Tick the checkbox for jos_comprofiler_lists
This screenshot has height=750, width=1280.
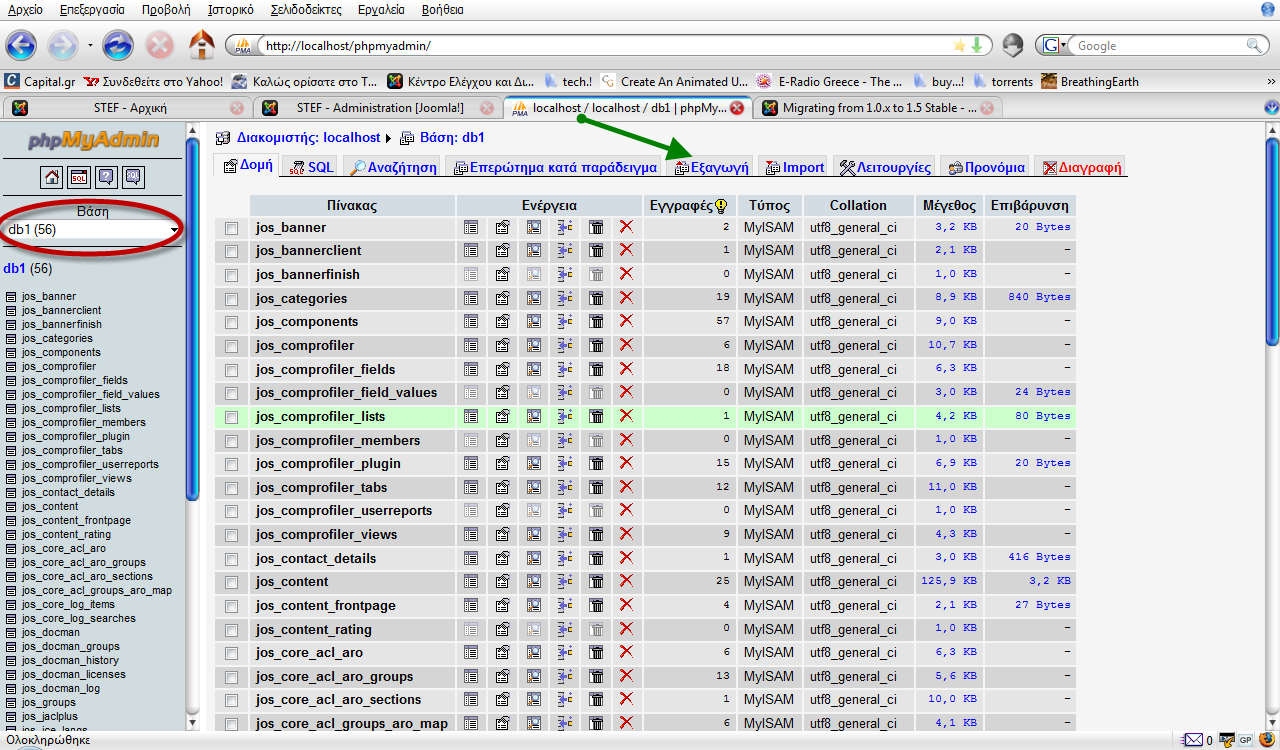(232, 417)
